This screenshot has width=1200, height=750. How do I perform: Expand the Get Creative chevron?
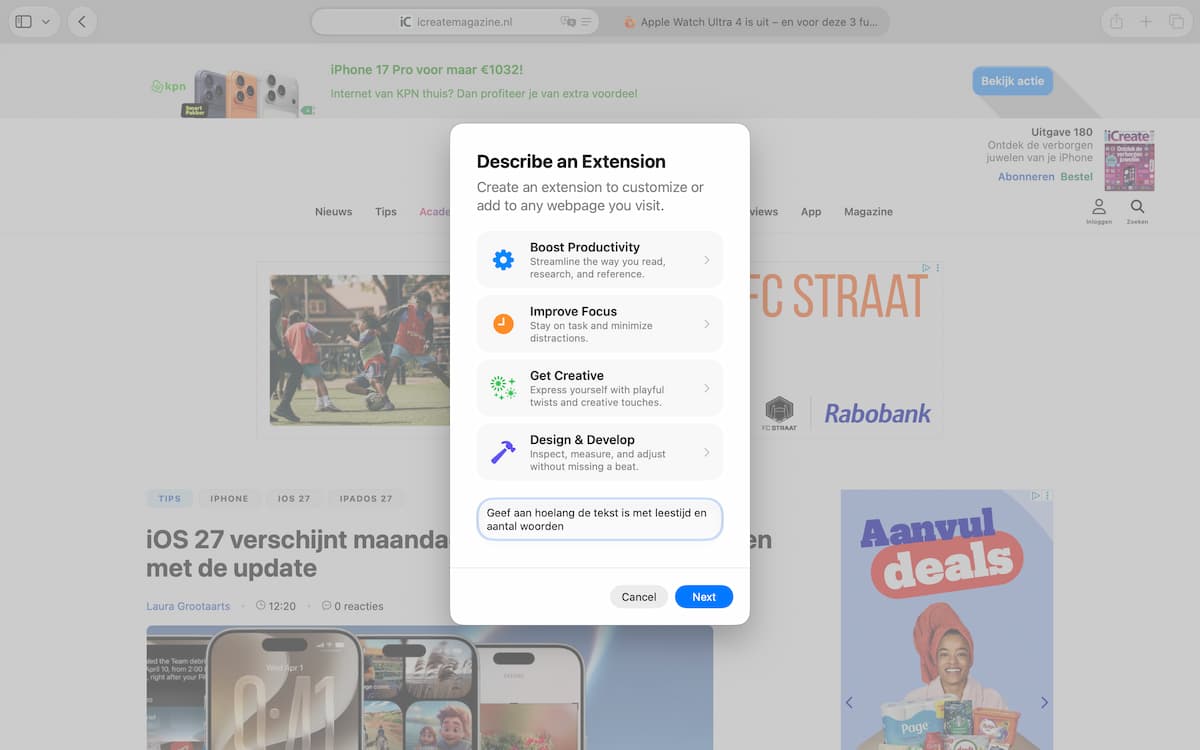pos(707,388)
